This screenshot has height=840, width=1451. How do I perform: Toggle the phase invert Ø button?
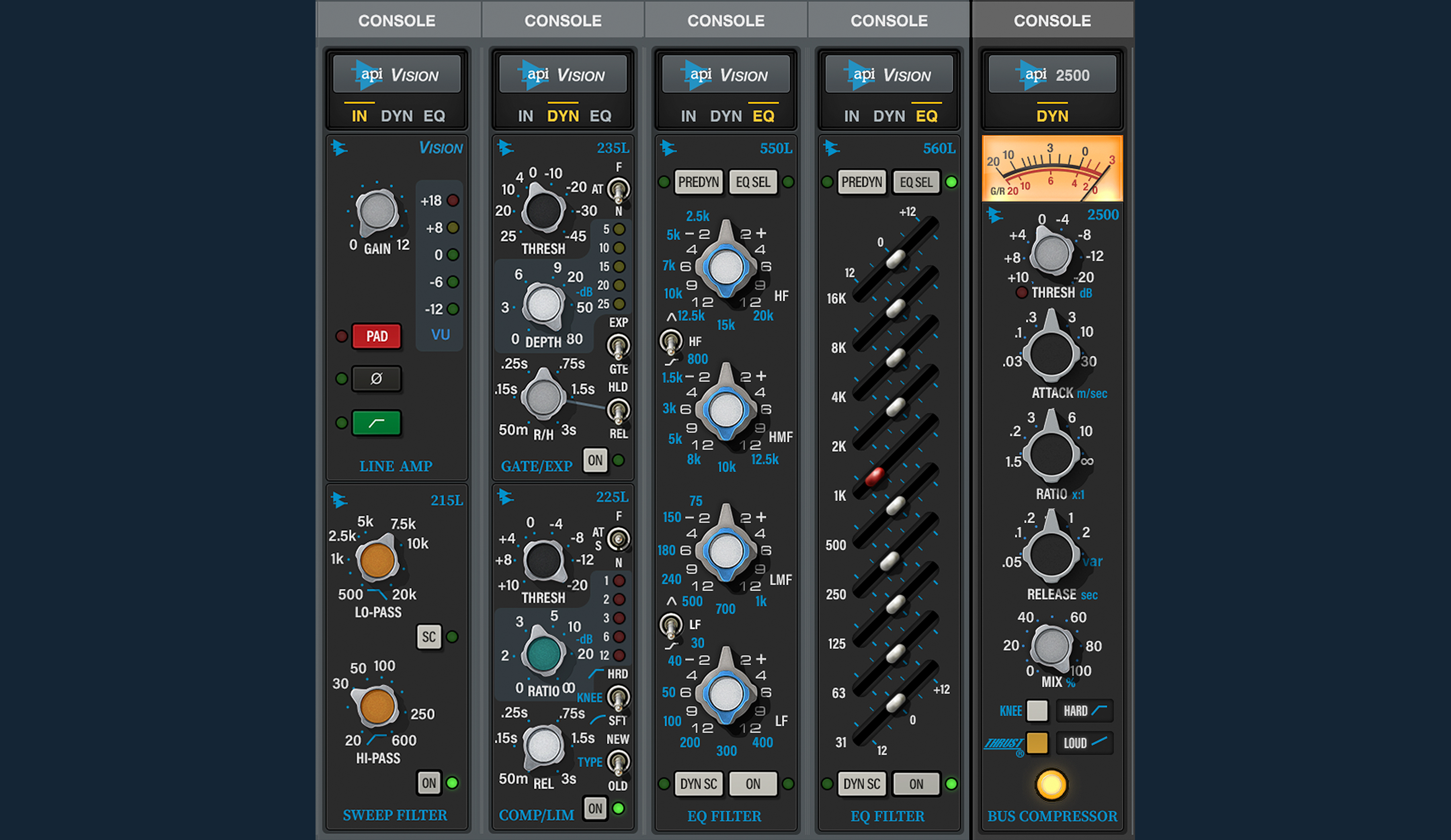[376, 379]
